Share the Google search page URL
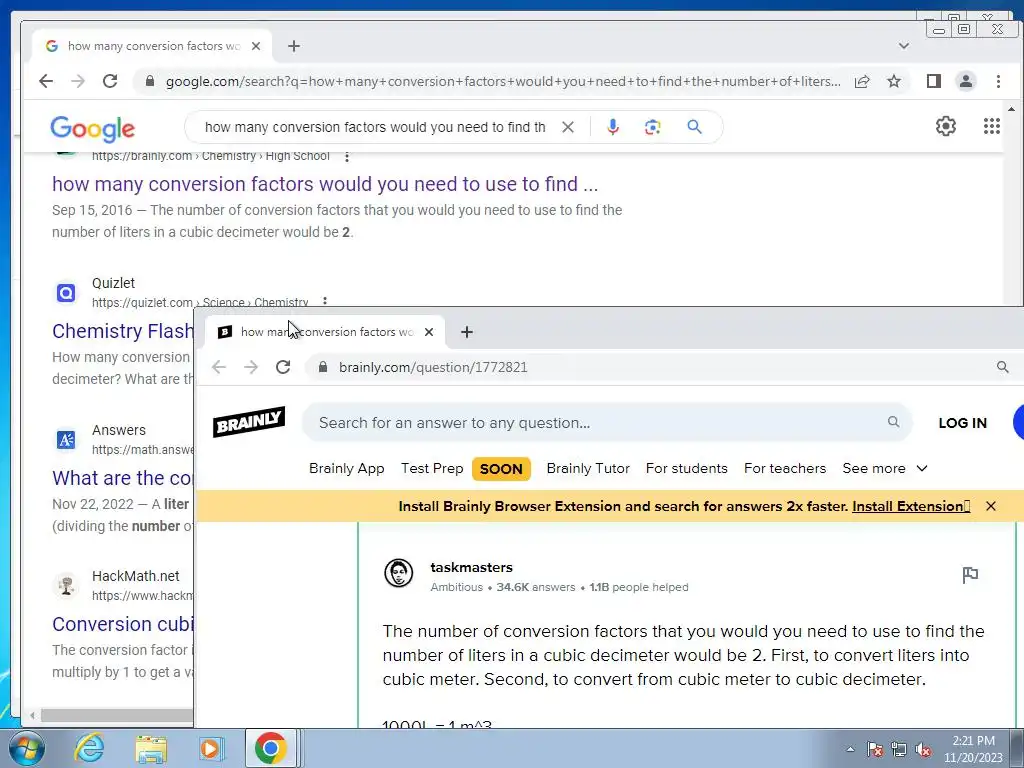The height and width of the screenshot is (768, 1024). 862,82
